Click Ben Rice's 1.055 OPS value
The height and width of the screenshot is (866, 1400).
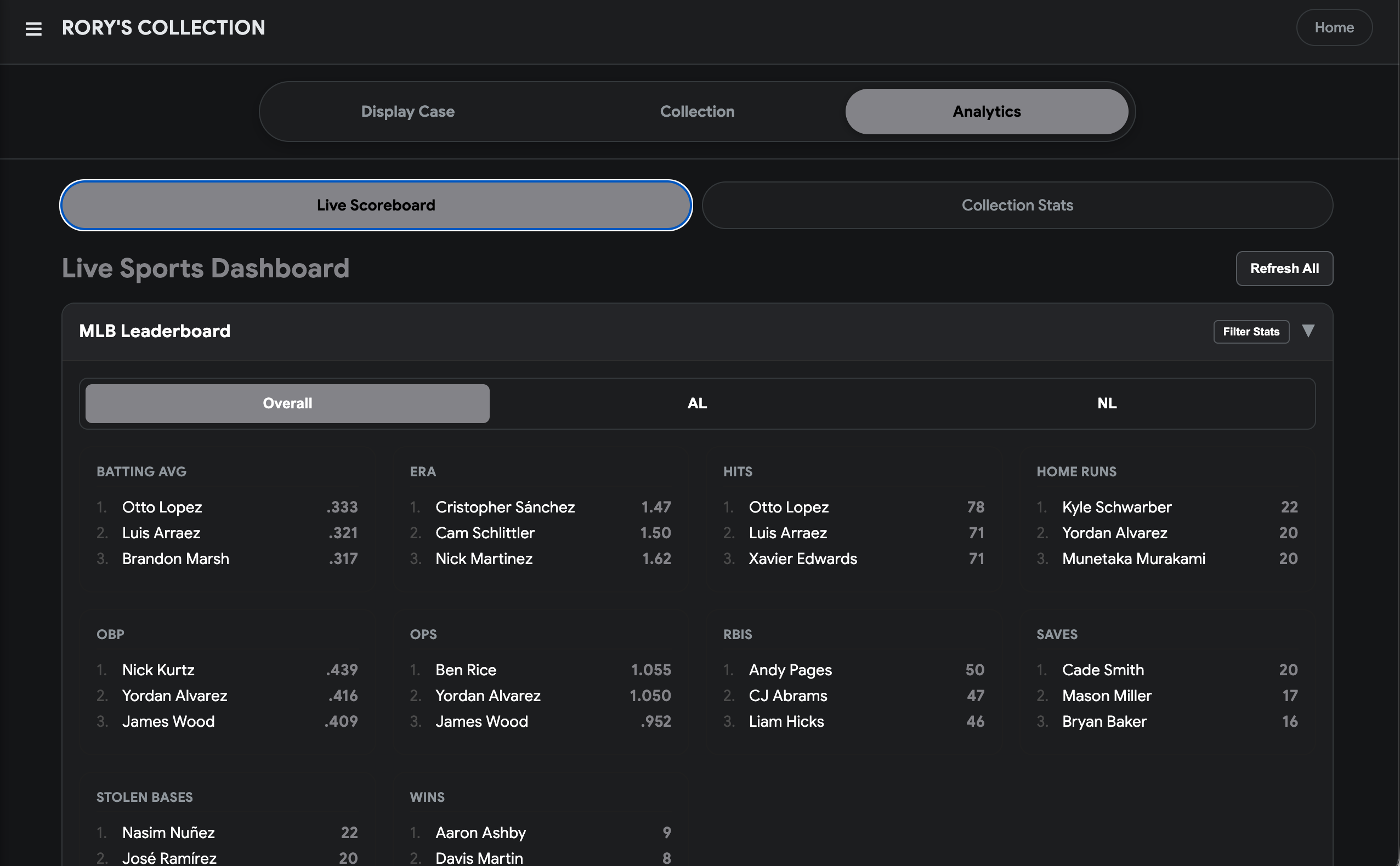point(651,670)
